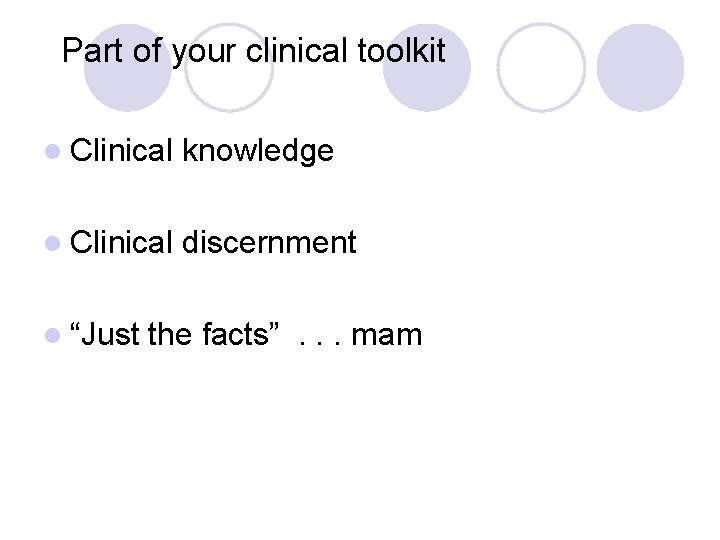Click the 'Just the facts' quoted text

tap(174, 333)
